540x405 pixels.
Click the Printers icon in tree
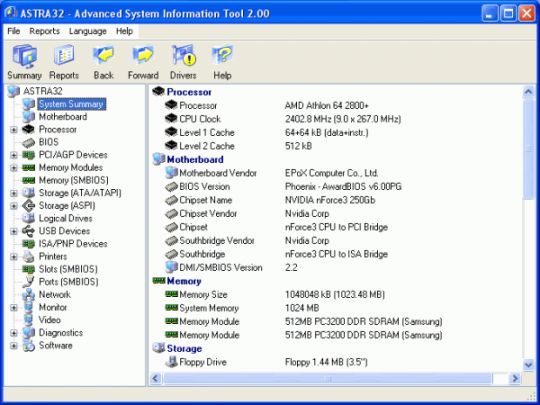29,257
